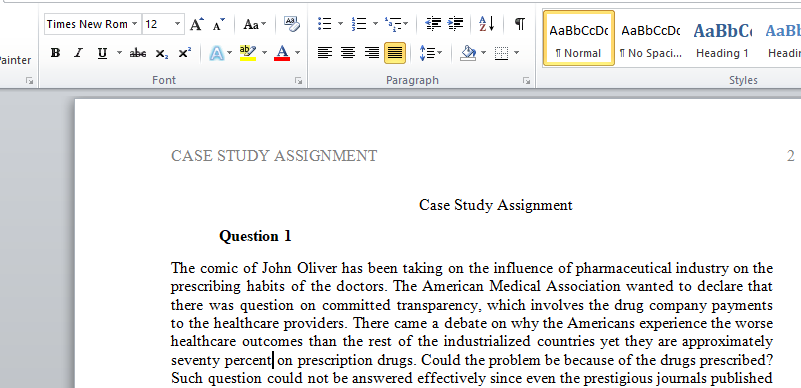
Task: Click the Case Study Assignment title text
Action: point(496,205)
